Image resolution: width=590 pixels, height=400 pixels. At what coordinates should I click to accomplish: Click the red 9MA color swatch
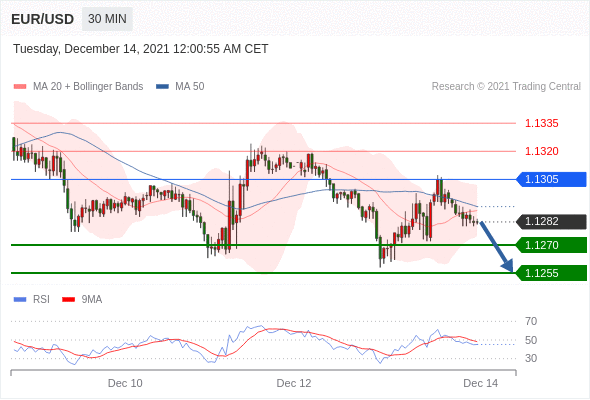click(68, 300)
